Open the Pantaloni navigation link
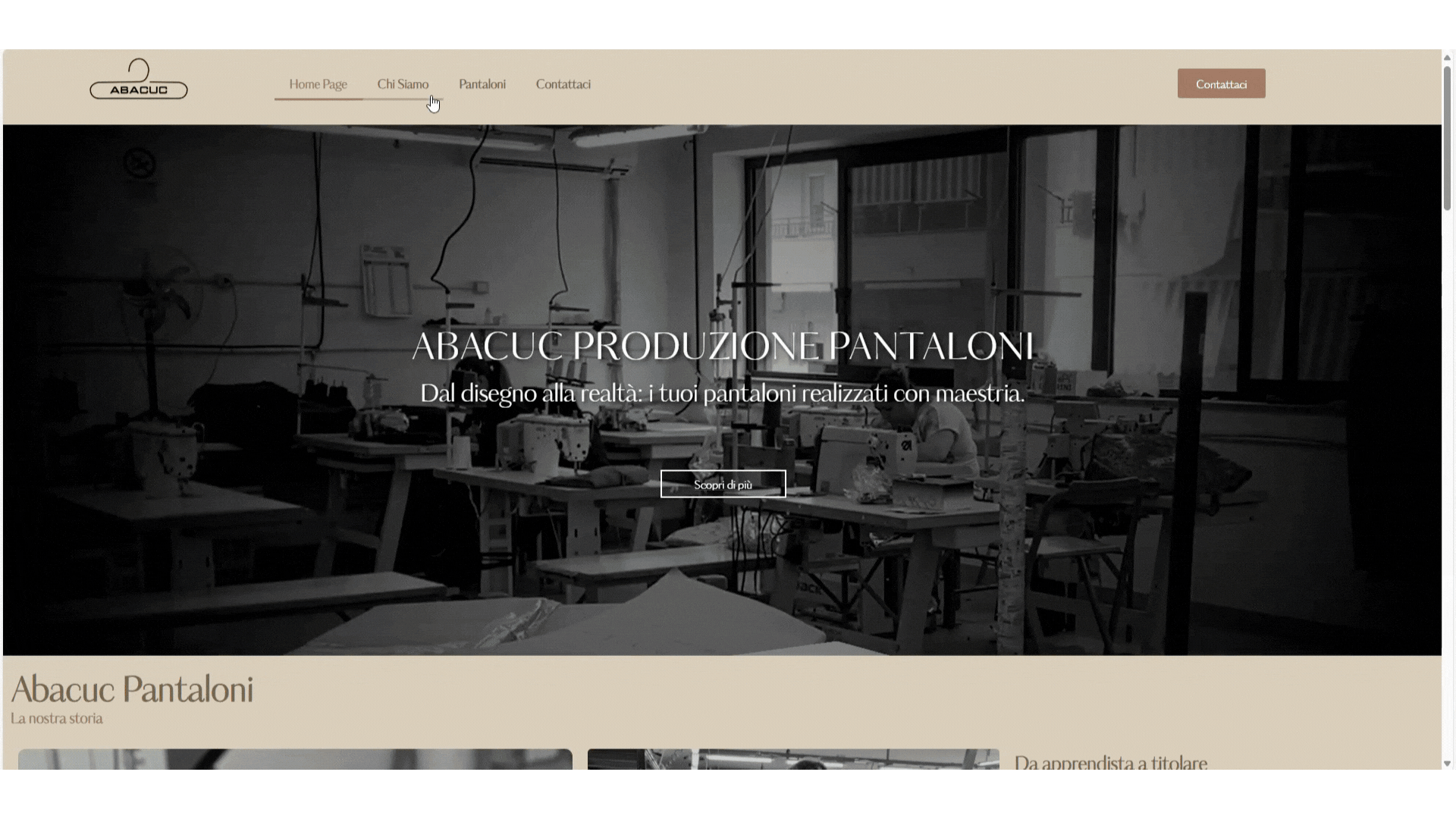1456x819 pixels. pos(482,84)
